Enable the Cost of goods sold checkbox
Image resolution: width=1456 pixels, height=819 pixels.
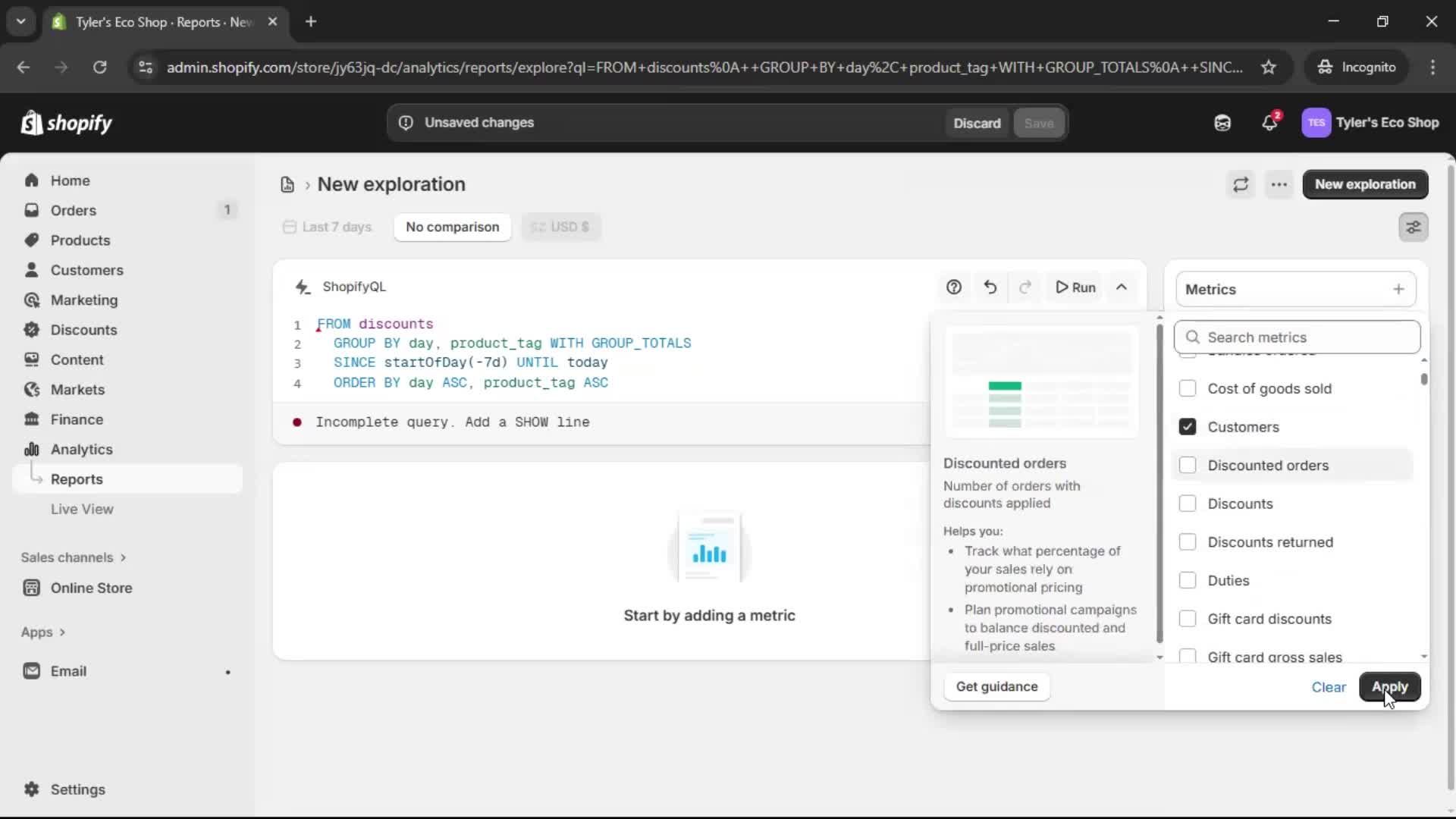click(x=1188, y=388)
